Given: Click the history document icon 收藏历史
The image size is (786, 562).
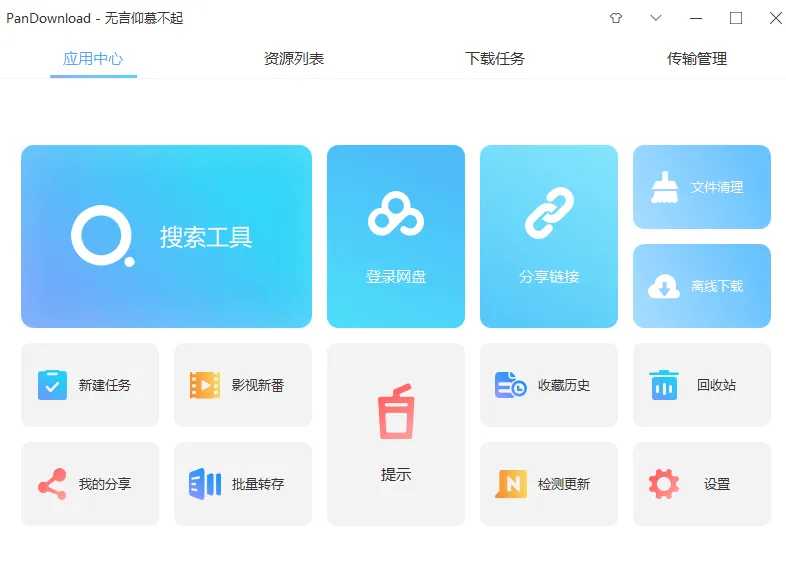Looking at the screenshot, I should 510,385.
